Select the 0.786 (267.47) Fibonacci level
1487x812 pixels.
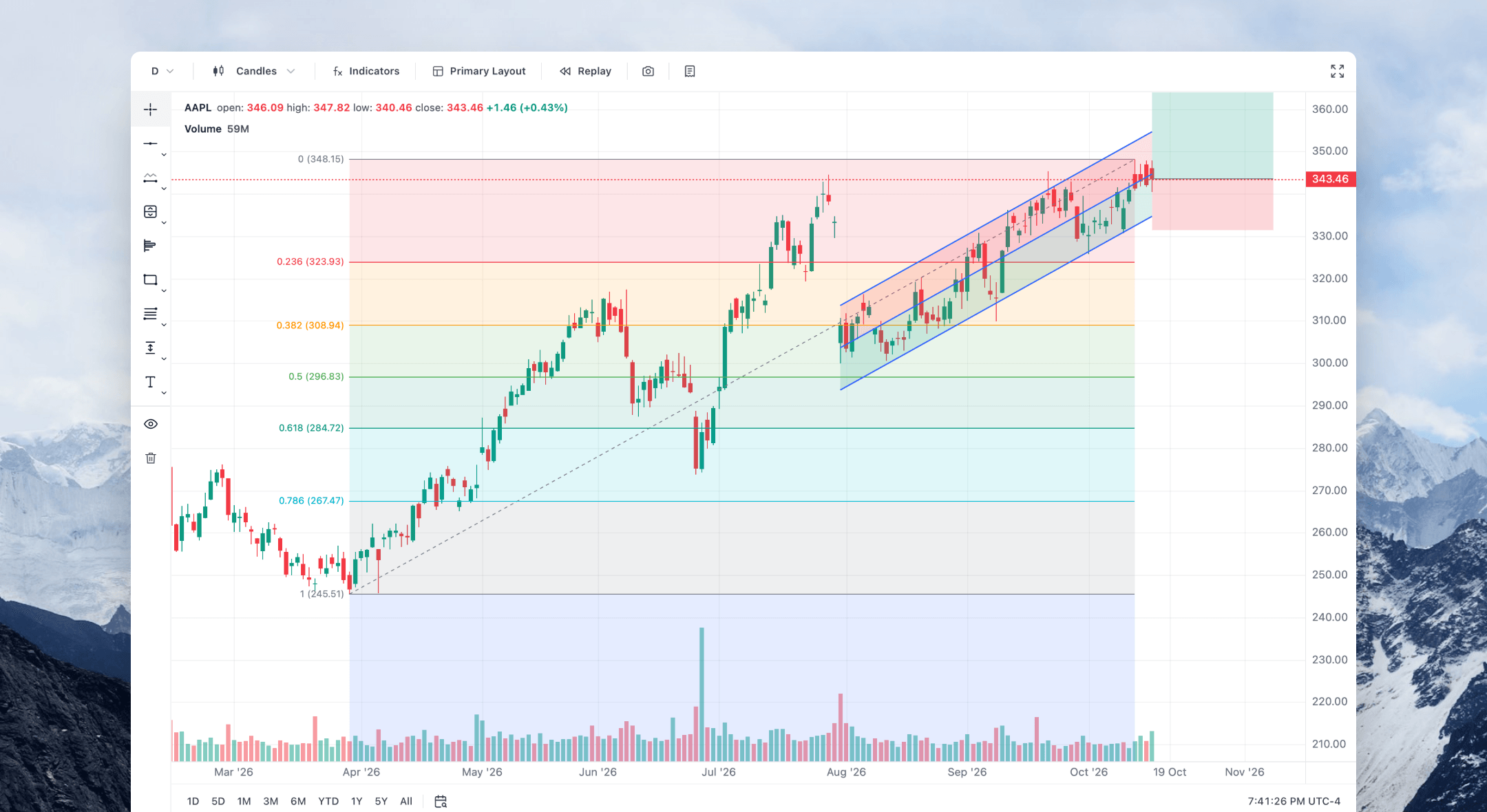pyautogui.click(x=311, y=500)
